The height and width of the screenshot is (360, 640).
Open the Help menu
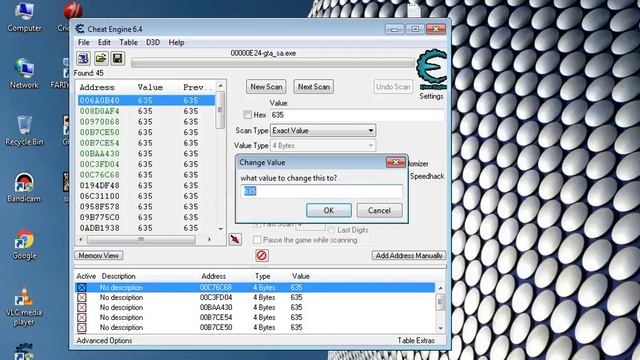tap(176, 42)
